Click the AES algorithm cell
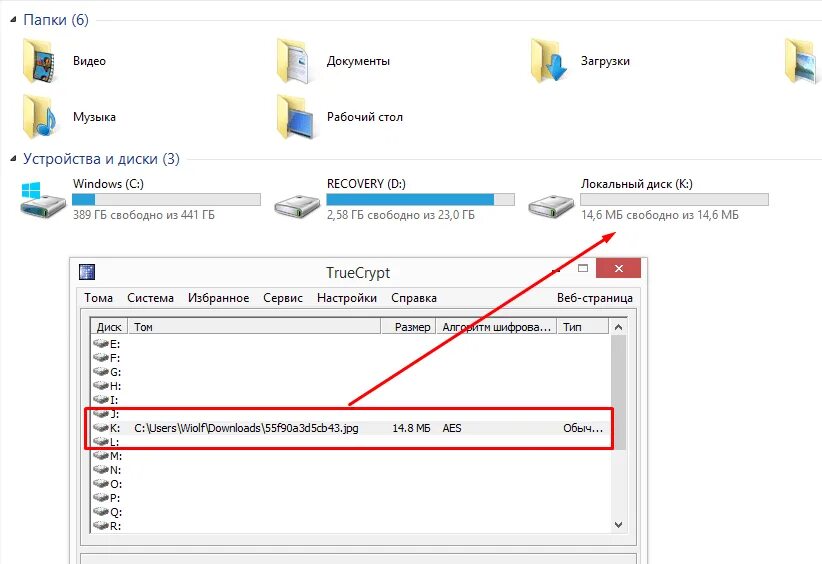 (x=452, y=428)
